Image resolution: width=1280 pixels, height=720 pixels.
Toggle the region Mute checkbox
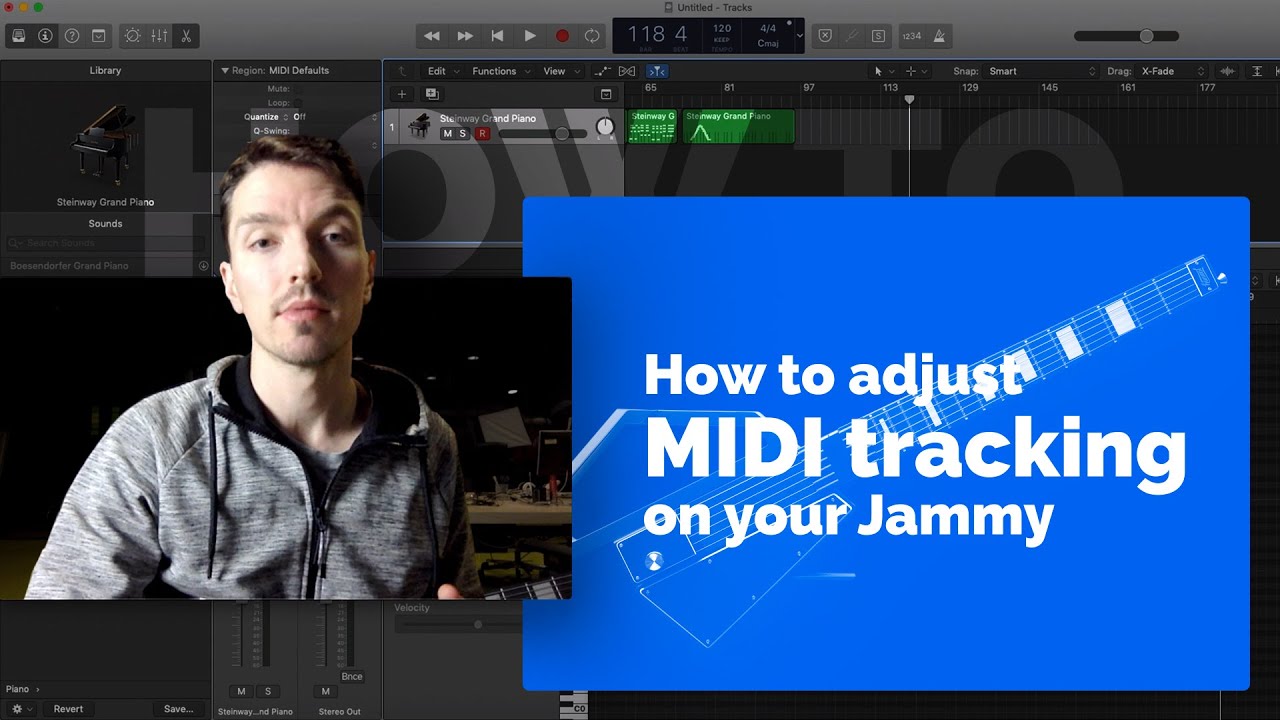point(300,89)
